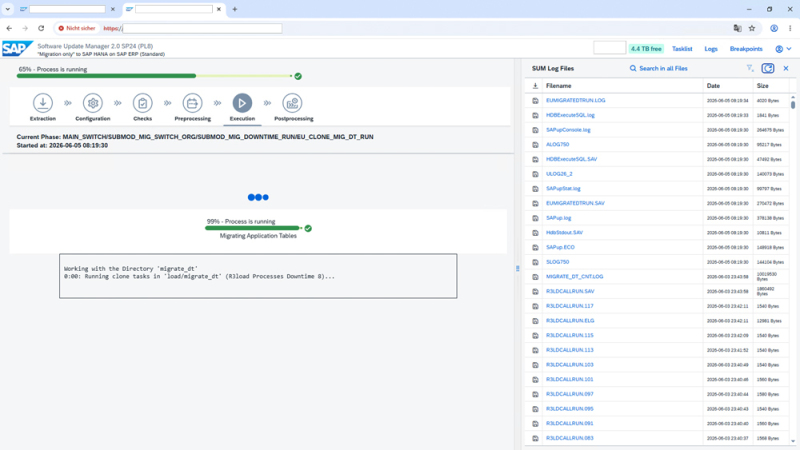800x450 pixels.
Task: Click the browser translate page icon
Action: click(737, 28)
